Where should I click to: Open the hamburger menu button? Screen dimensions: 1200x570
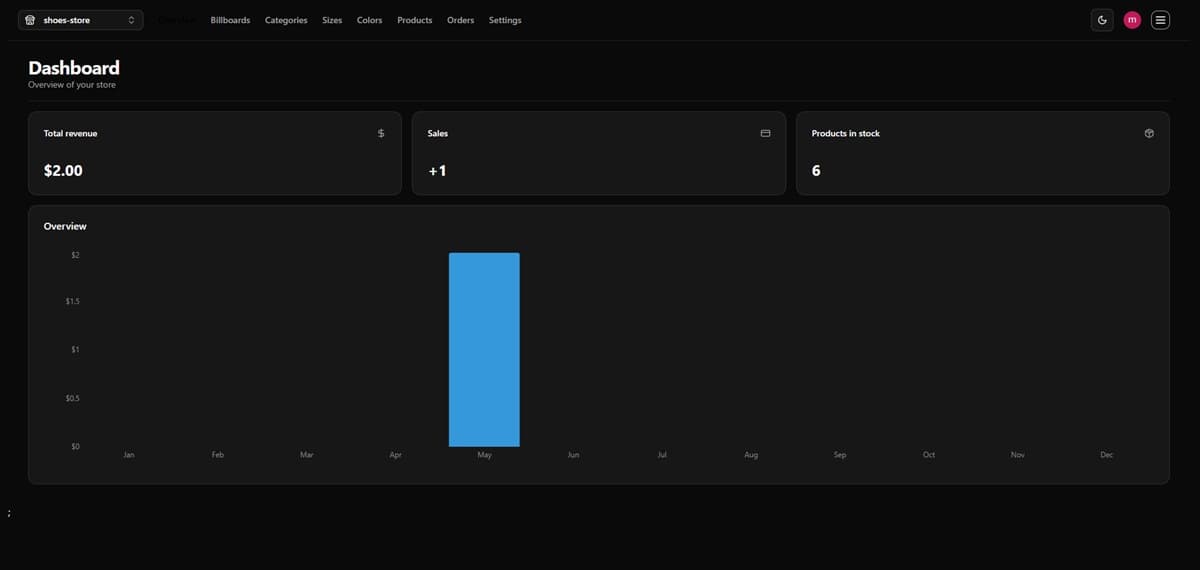point(1160,20)
